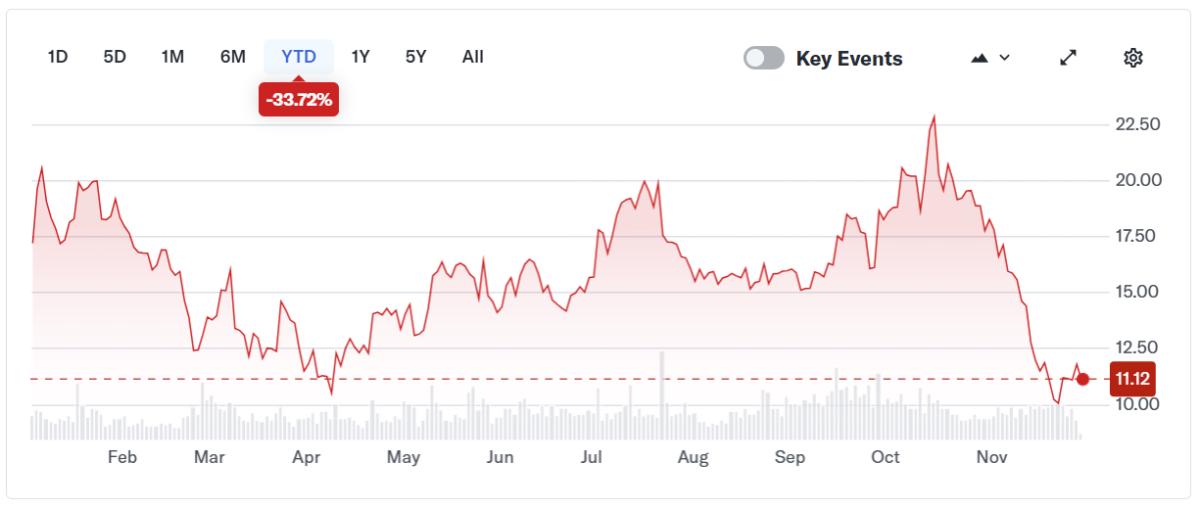Select the 1D time range
The width and height of the screenshot is (1200, 508).
click(x=57, y=57)
